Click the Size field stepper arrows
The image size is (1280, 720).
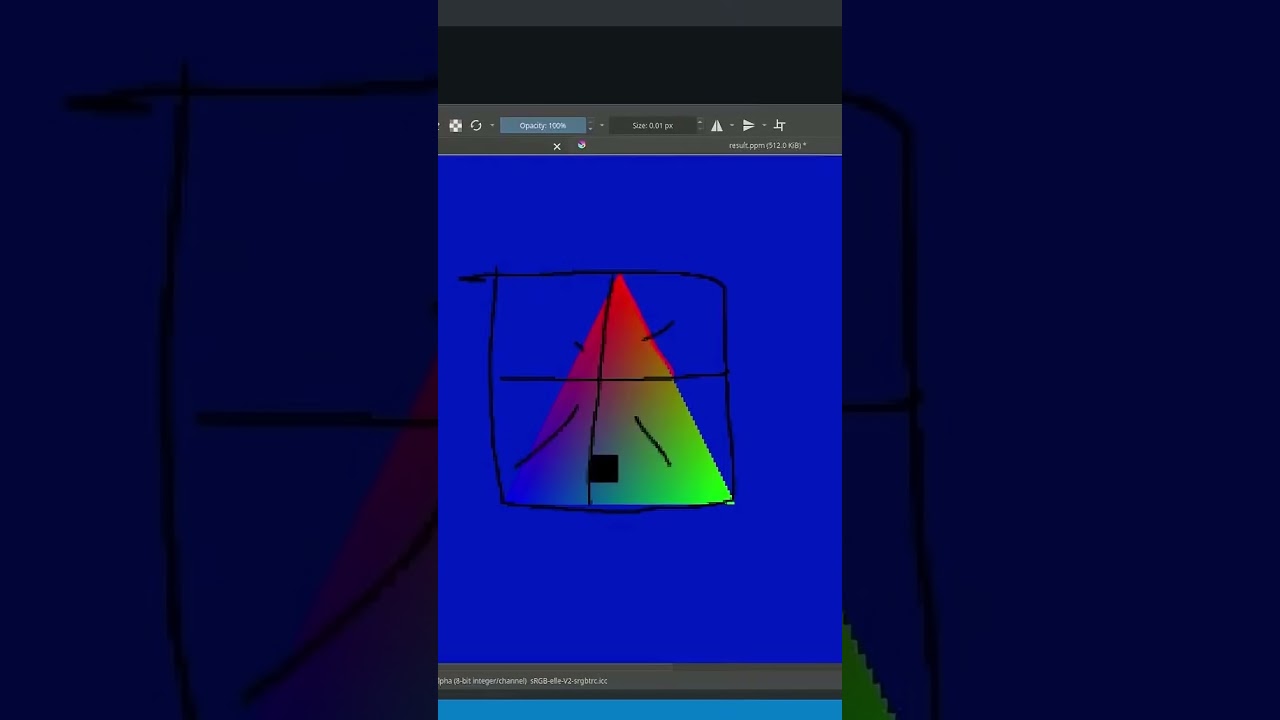[700, 125]
